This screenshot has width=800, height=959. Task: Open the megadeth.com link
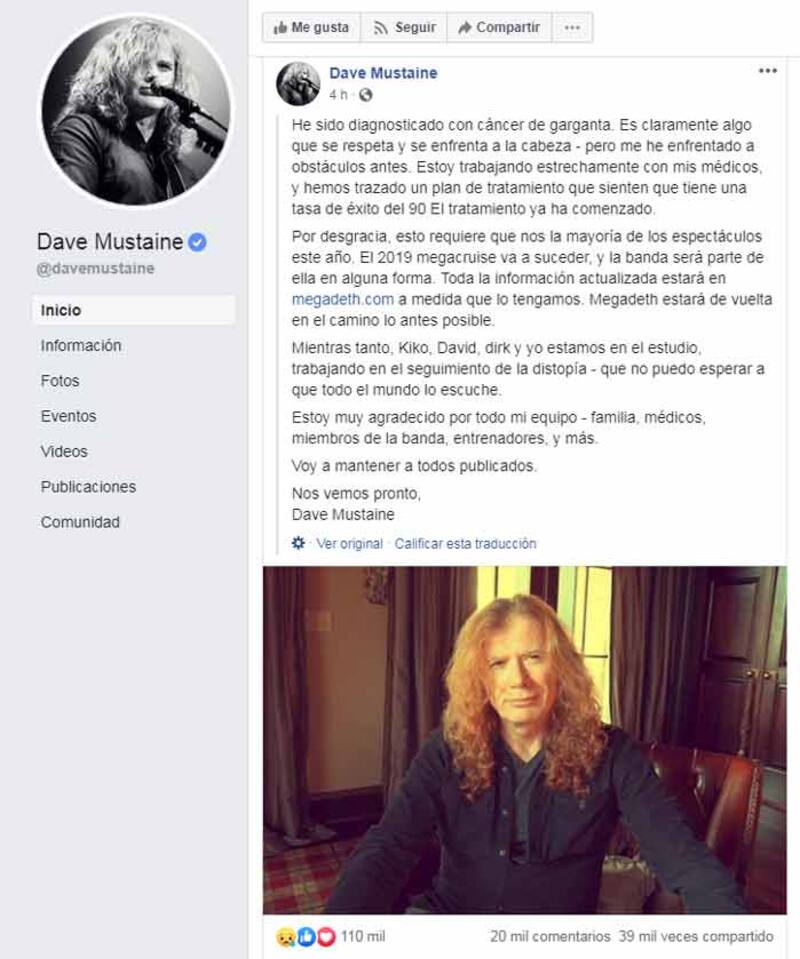coord(343,300)
